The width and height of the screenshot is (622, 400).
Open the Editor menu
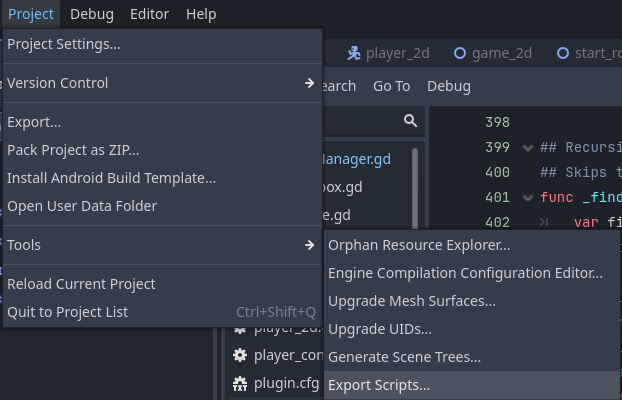point(150,14)
